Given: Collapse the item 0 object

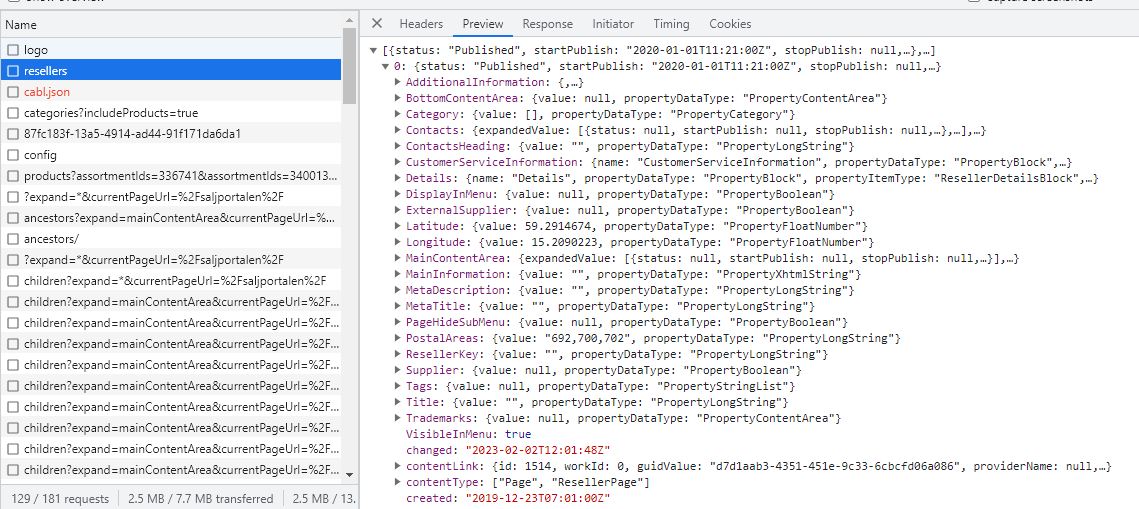Looking at the screenshot, I should 386,66.
